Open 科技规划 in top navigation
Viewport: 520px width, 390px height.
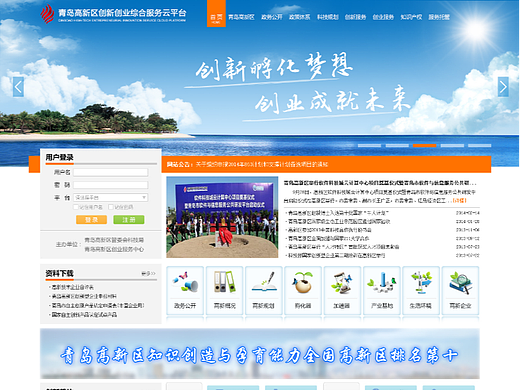click(x=327, y=17)
